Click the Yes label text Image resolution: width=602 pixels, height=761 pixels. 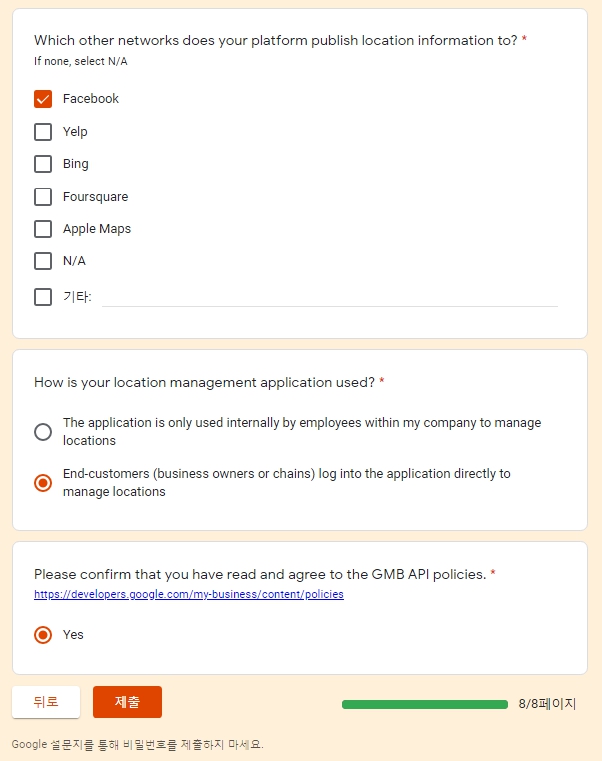pyautogui.click(x=73, y=635)
